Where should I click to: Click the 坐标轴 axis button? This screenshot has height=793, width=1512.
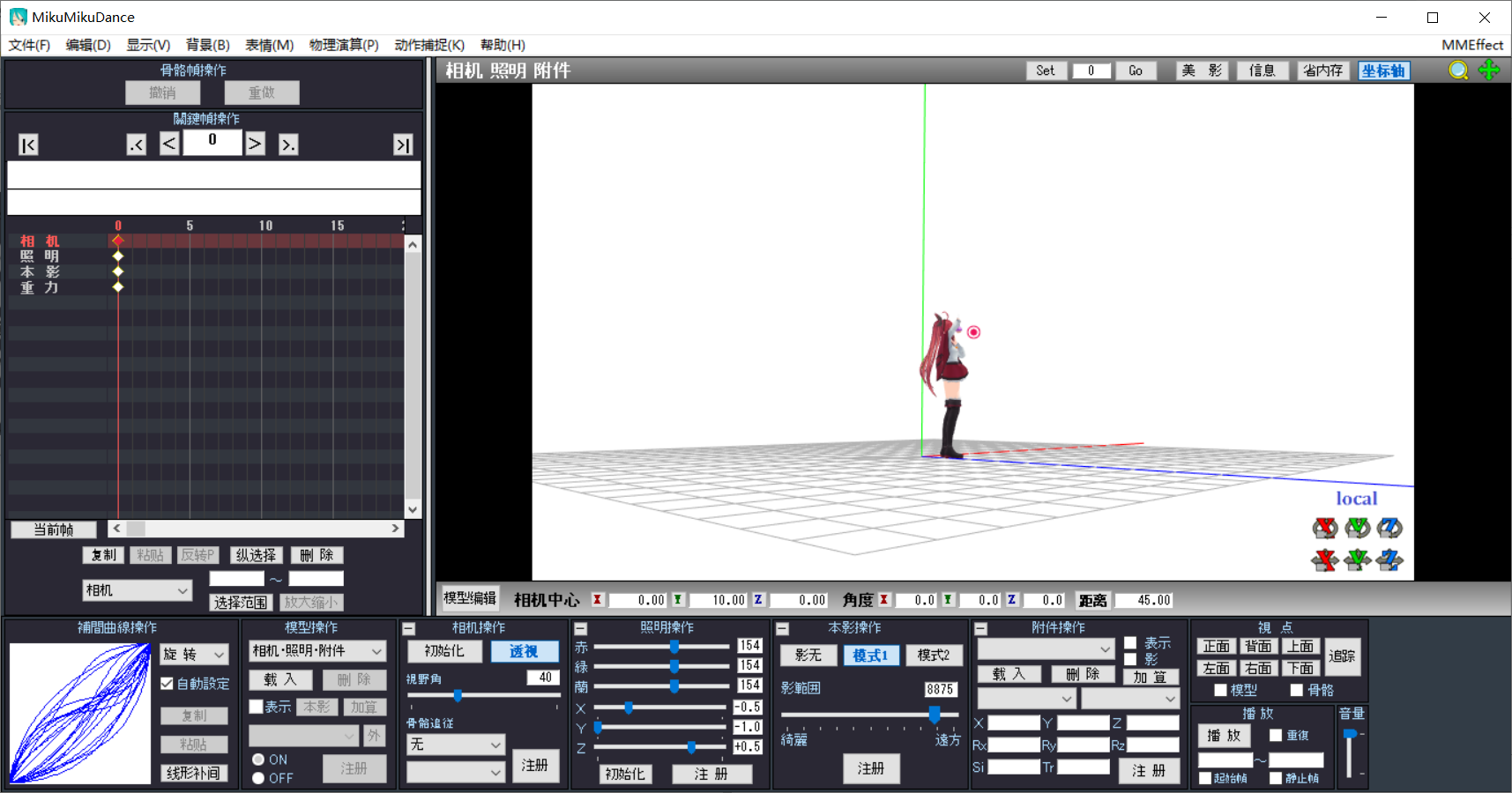pos(1383,70)
